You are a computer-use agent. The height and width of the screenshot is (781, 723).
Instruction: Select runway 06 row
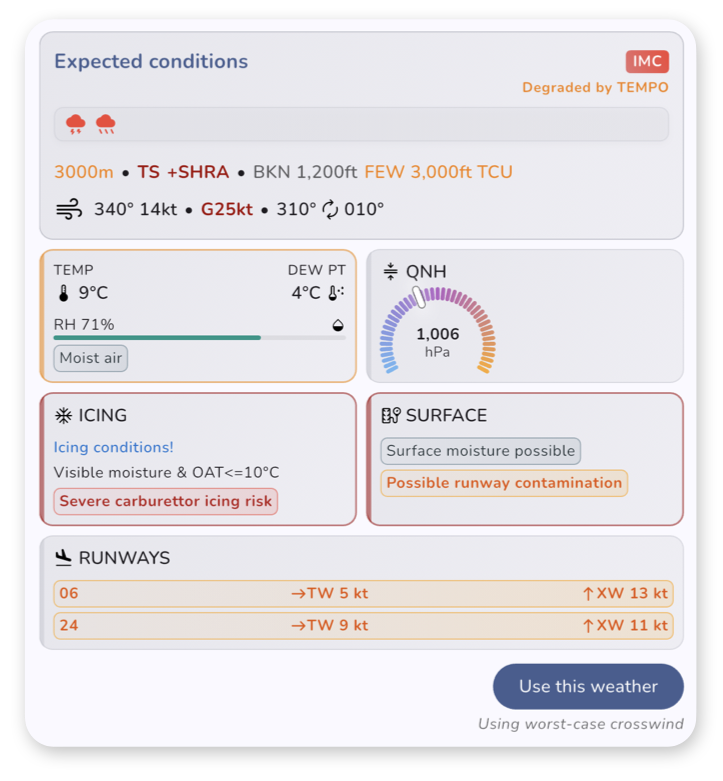point(363,593)
